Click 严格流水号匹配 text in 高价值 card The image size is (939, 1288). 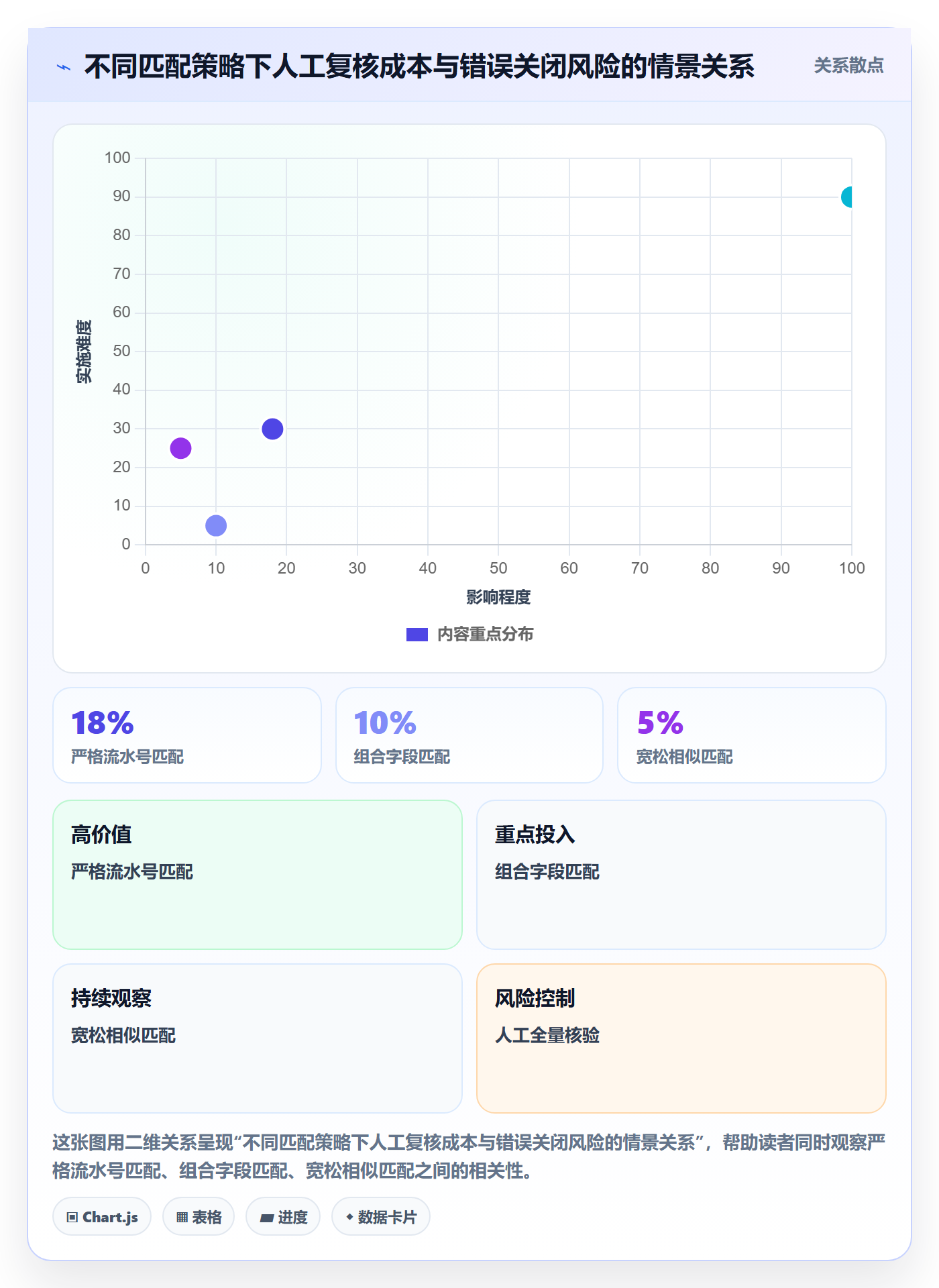(x=132, y=871)
